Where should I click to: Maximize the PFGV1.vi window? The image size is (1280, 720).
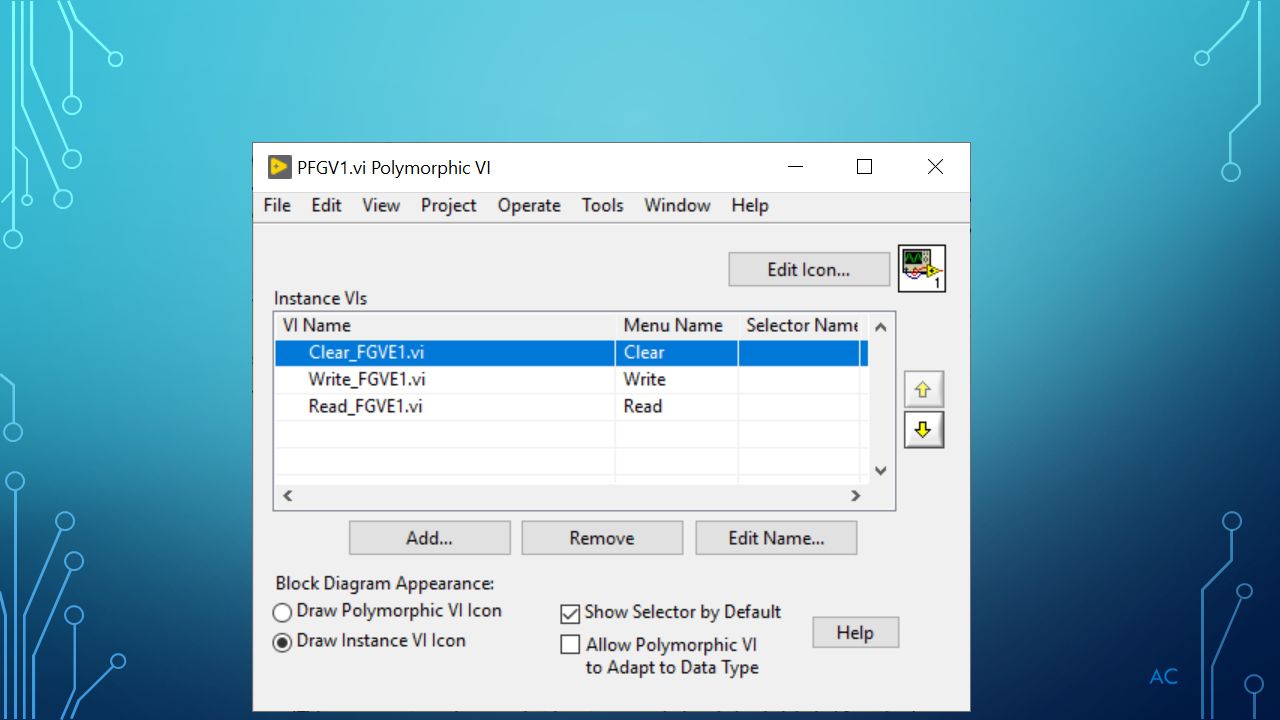864,167
